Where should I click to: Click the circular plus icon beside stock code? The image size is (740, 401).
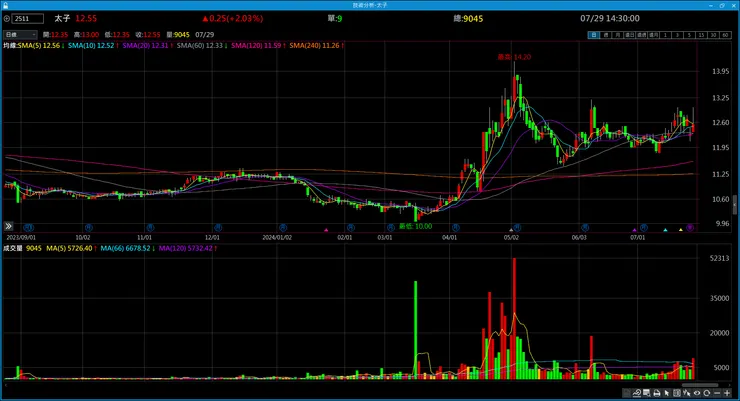pos(7,19)
